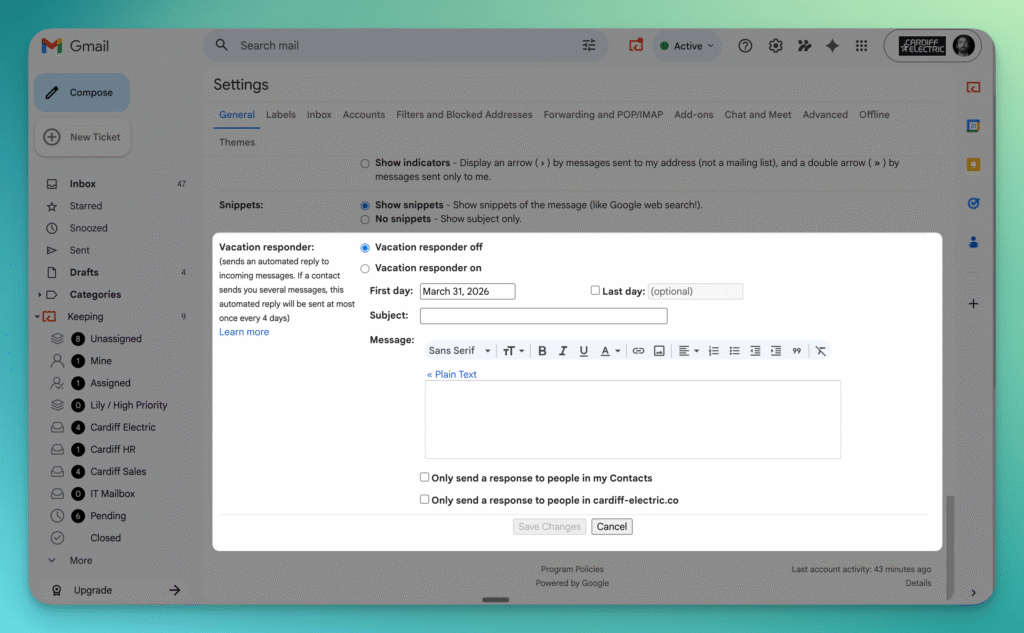The height and width of the screenshot is (633, 1024).
Task: Open Google Keep side panel
Action: [973, 165]
